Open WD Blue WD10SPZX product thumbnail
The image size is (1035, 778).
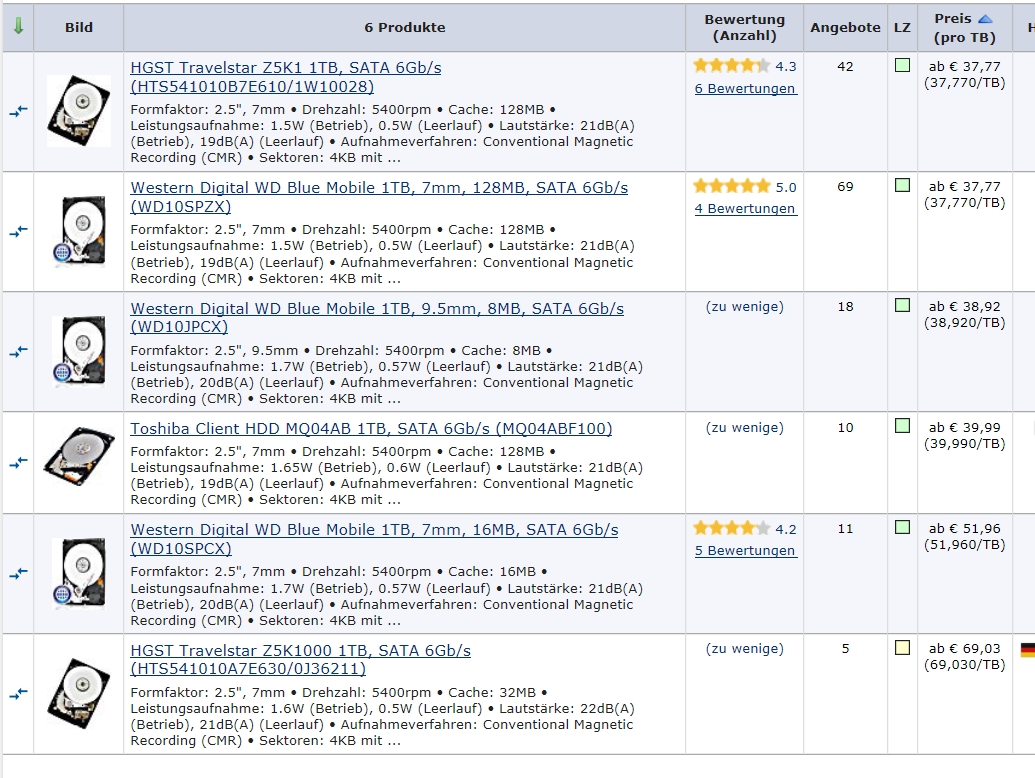[x=79, y=231]
